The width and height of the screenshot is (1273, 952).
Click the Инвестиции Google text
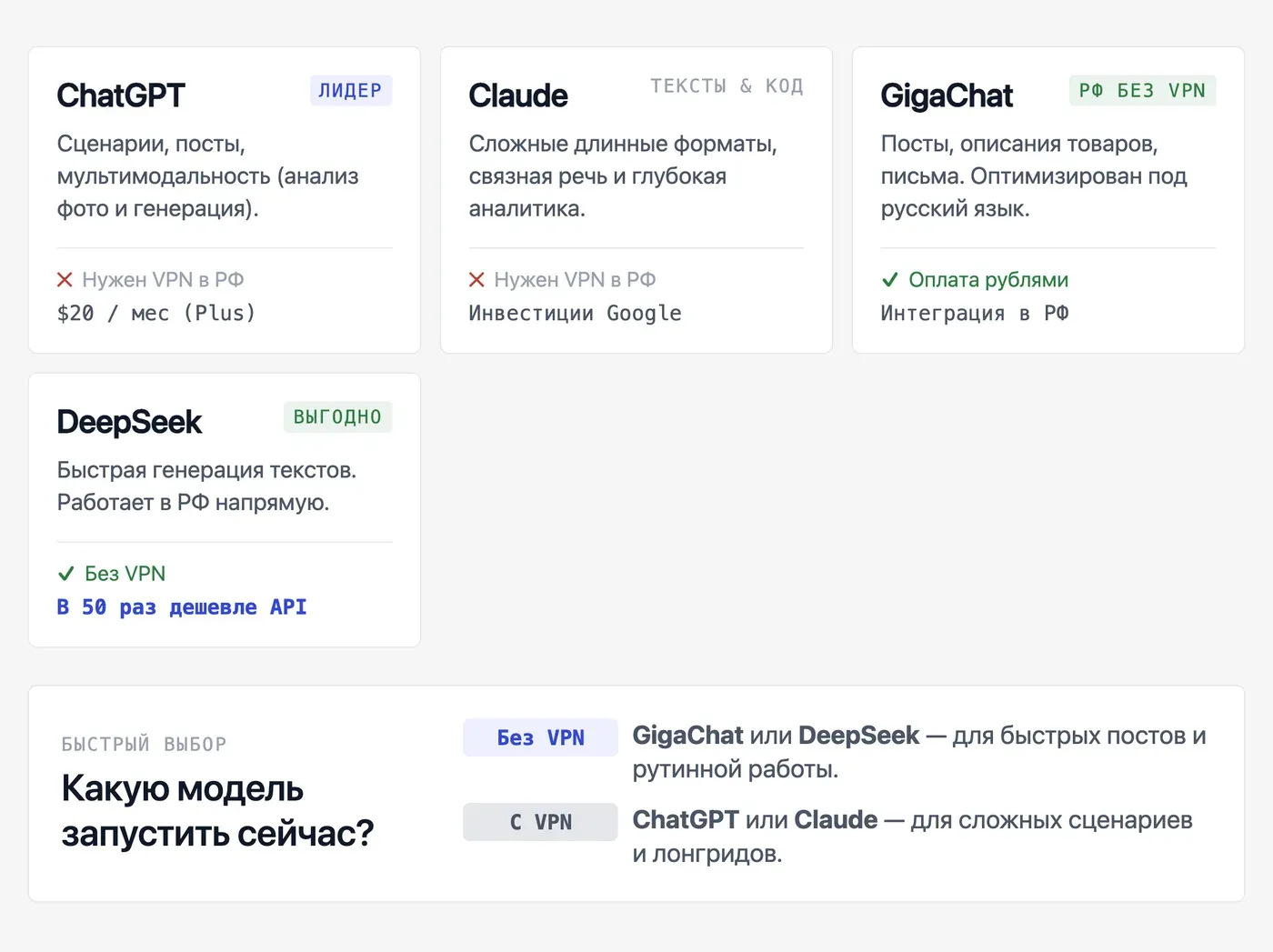click(x=575, y=313)
